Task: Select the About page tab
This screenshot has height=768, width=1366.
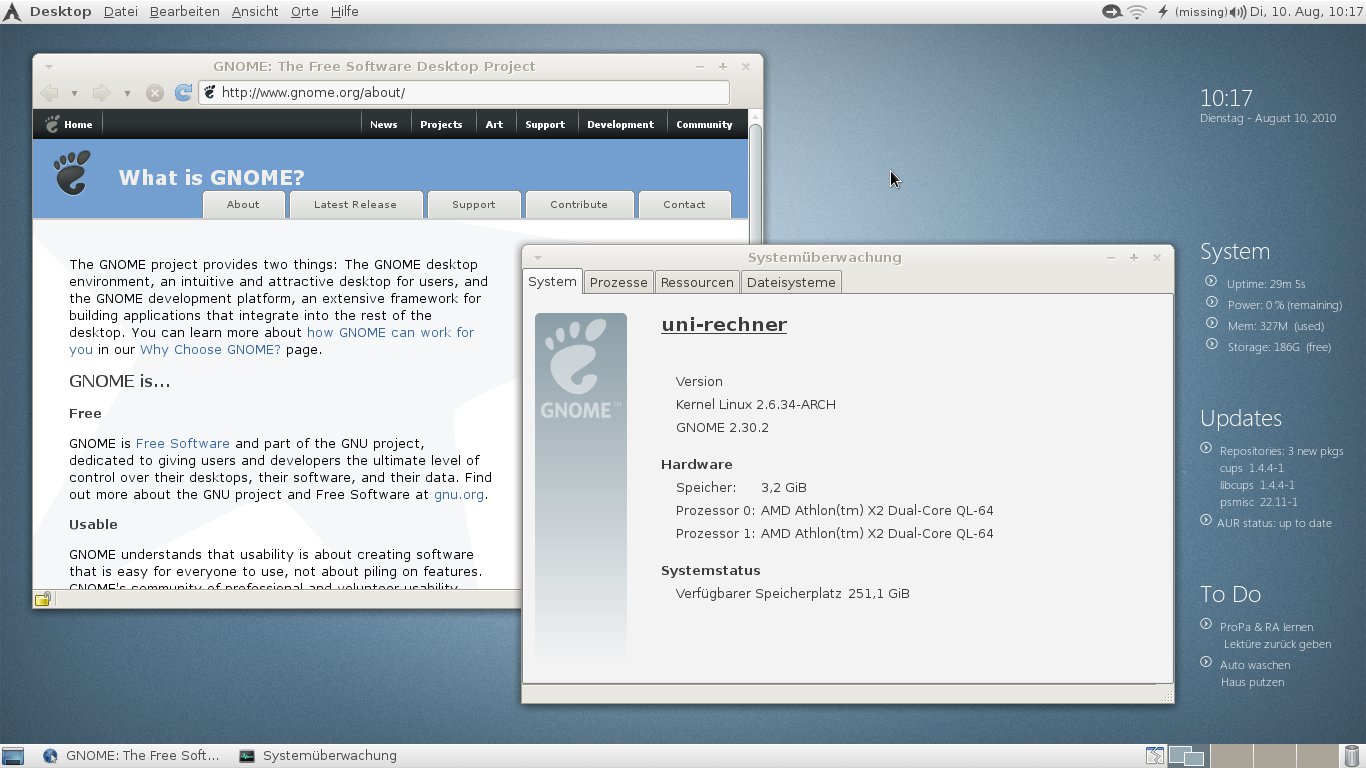Action: click(243, 204)
